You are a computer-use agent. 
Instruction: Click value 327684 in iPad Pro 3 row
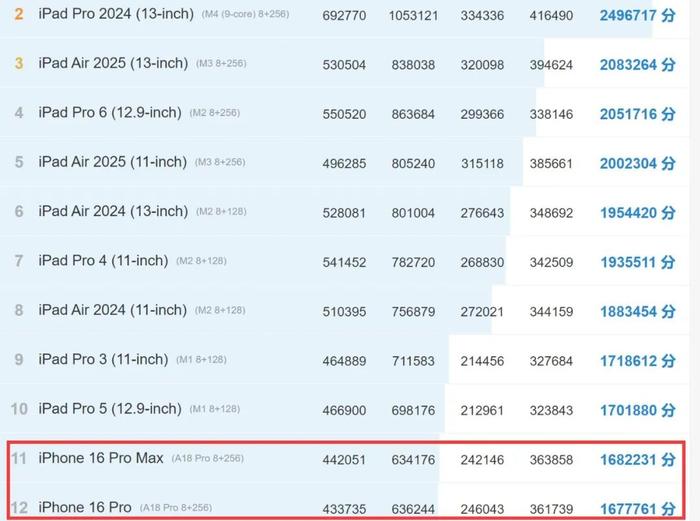[x=551, y=361]
